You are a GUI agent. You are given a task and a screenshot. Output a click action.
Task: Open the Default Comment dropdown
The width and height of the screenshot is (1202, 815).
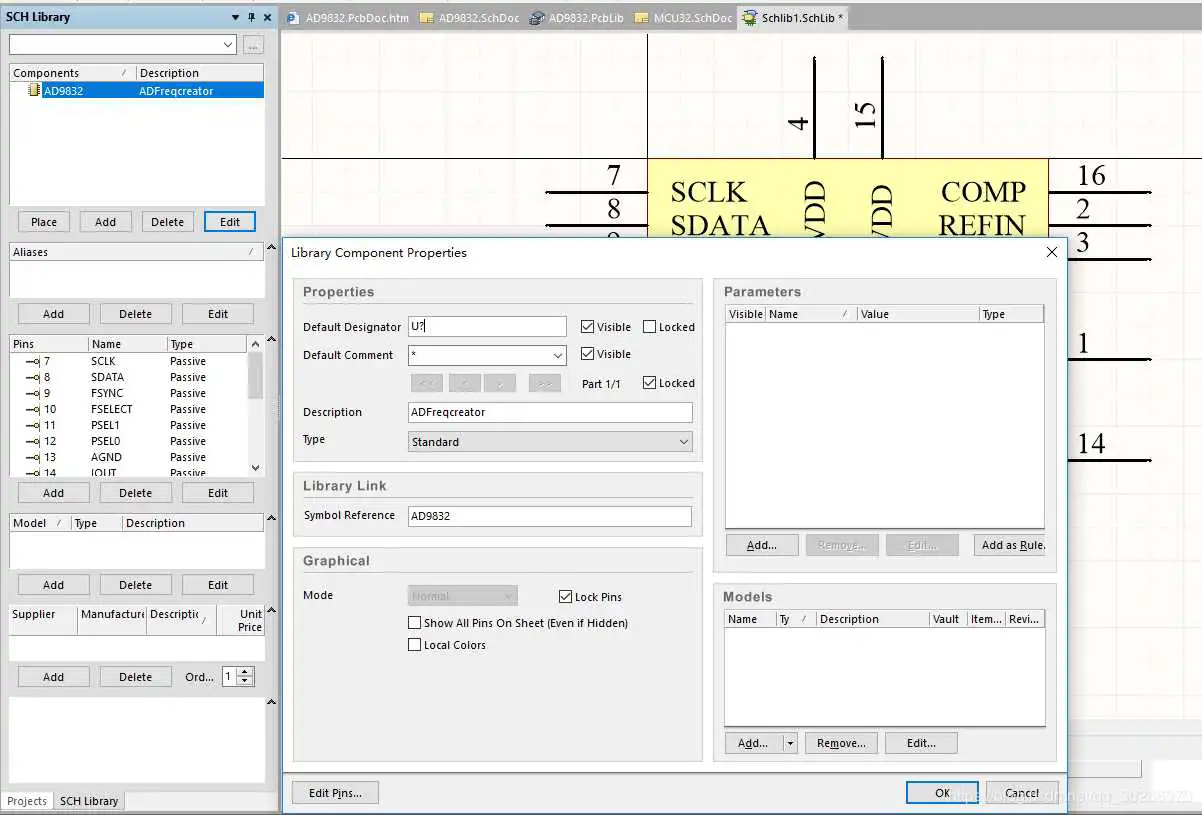click(x=558, y=355)
